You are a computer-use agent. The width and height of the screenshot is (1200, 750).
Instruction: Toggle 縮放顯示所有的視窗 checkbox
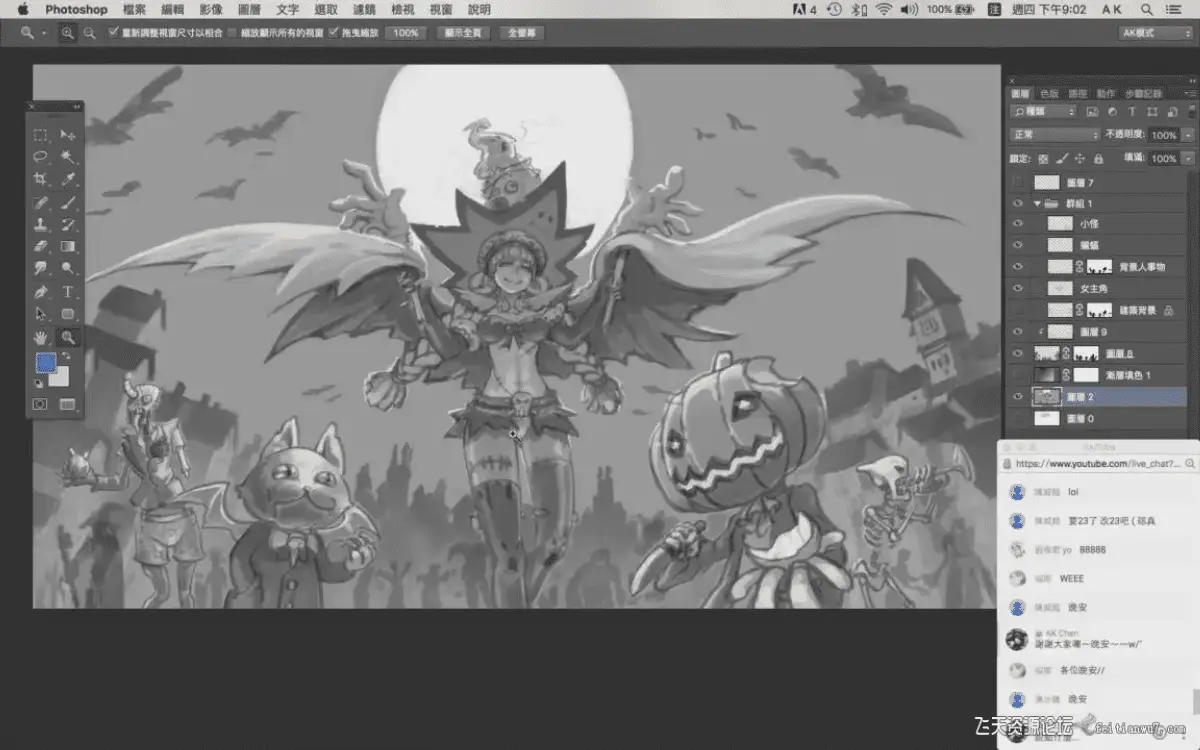tap(233, 33)
